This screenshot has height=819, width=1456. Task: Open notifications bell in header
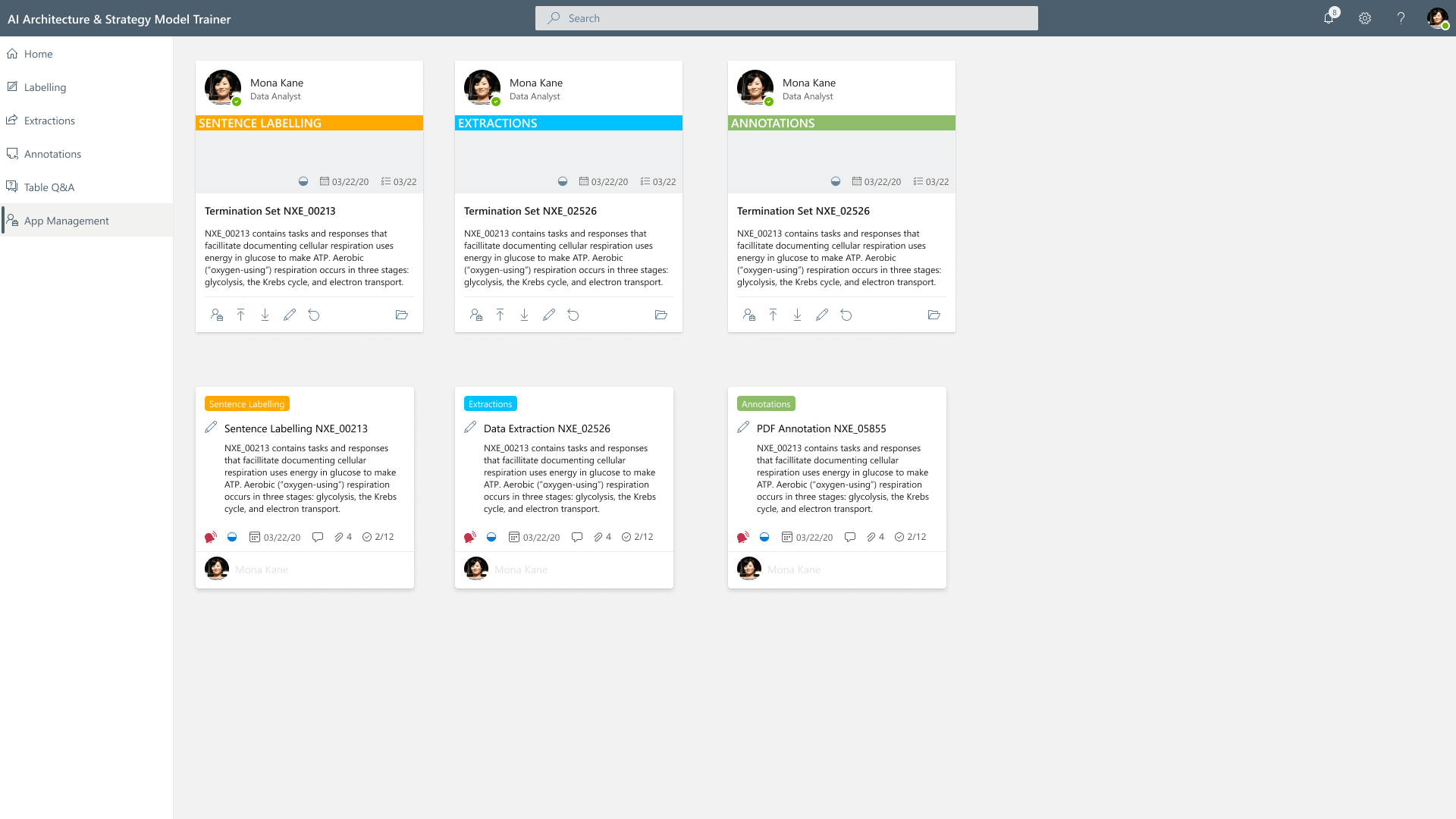1329,18
